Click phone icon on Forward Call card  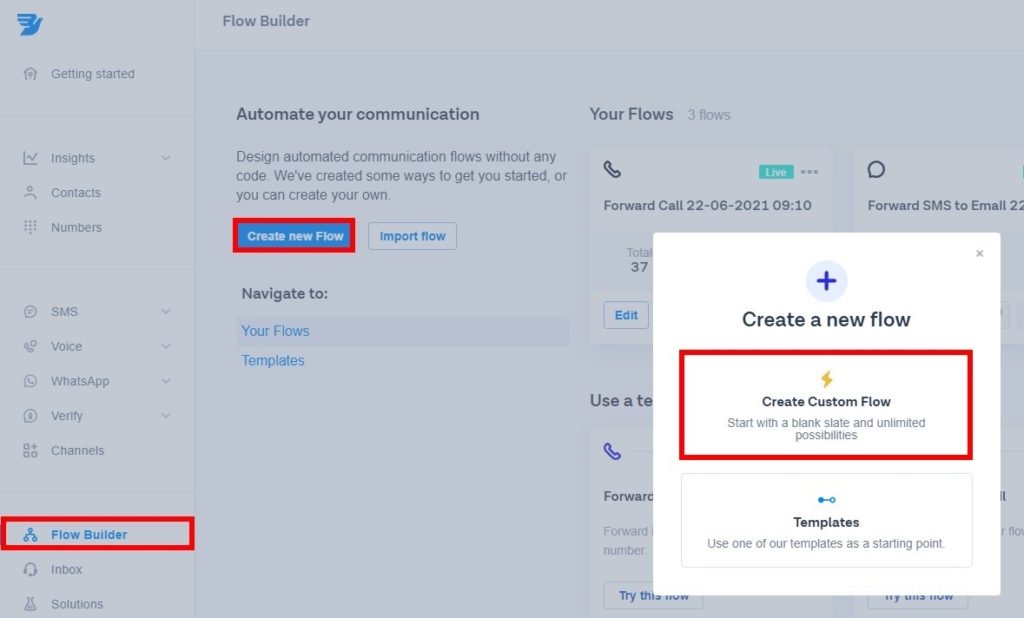612,169
